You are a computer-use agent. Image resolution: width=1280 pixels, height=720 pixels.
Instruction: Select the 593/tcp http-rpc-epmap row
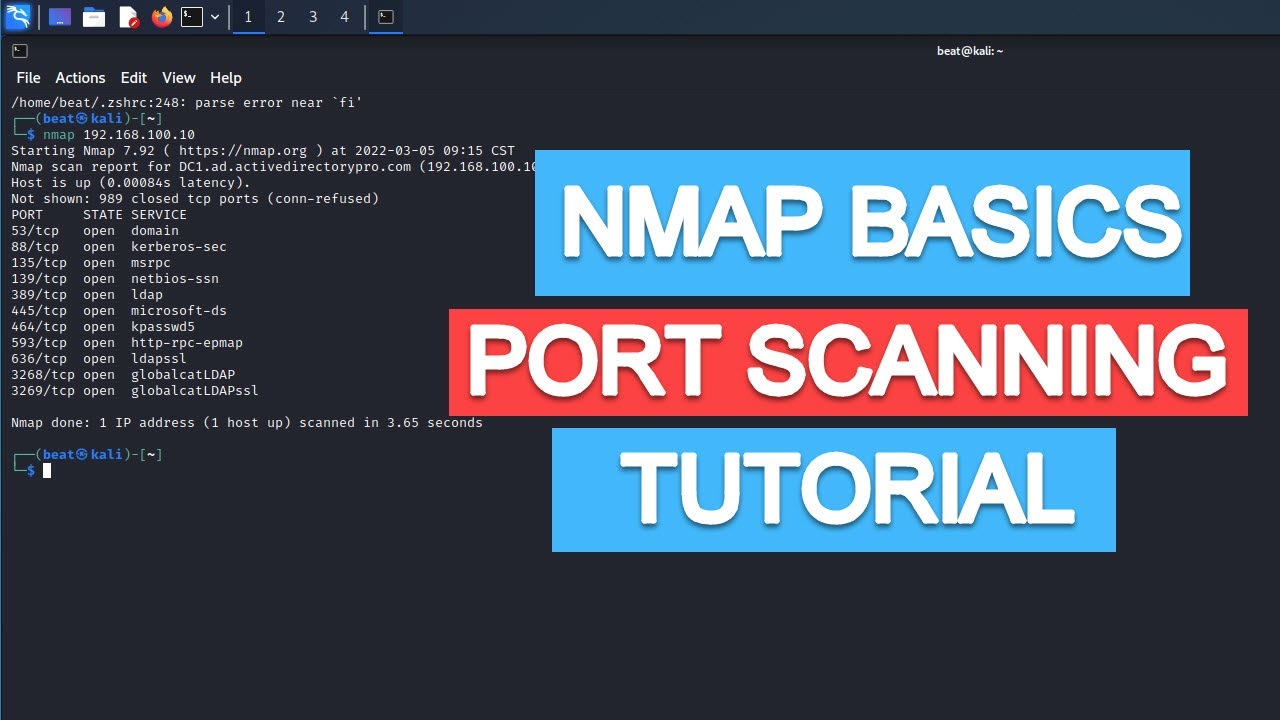pyautogui.click(x=127, y=343)
